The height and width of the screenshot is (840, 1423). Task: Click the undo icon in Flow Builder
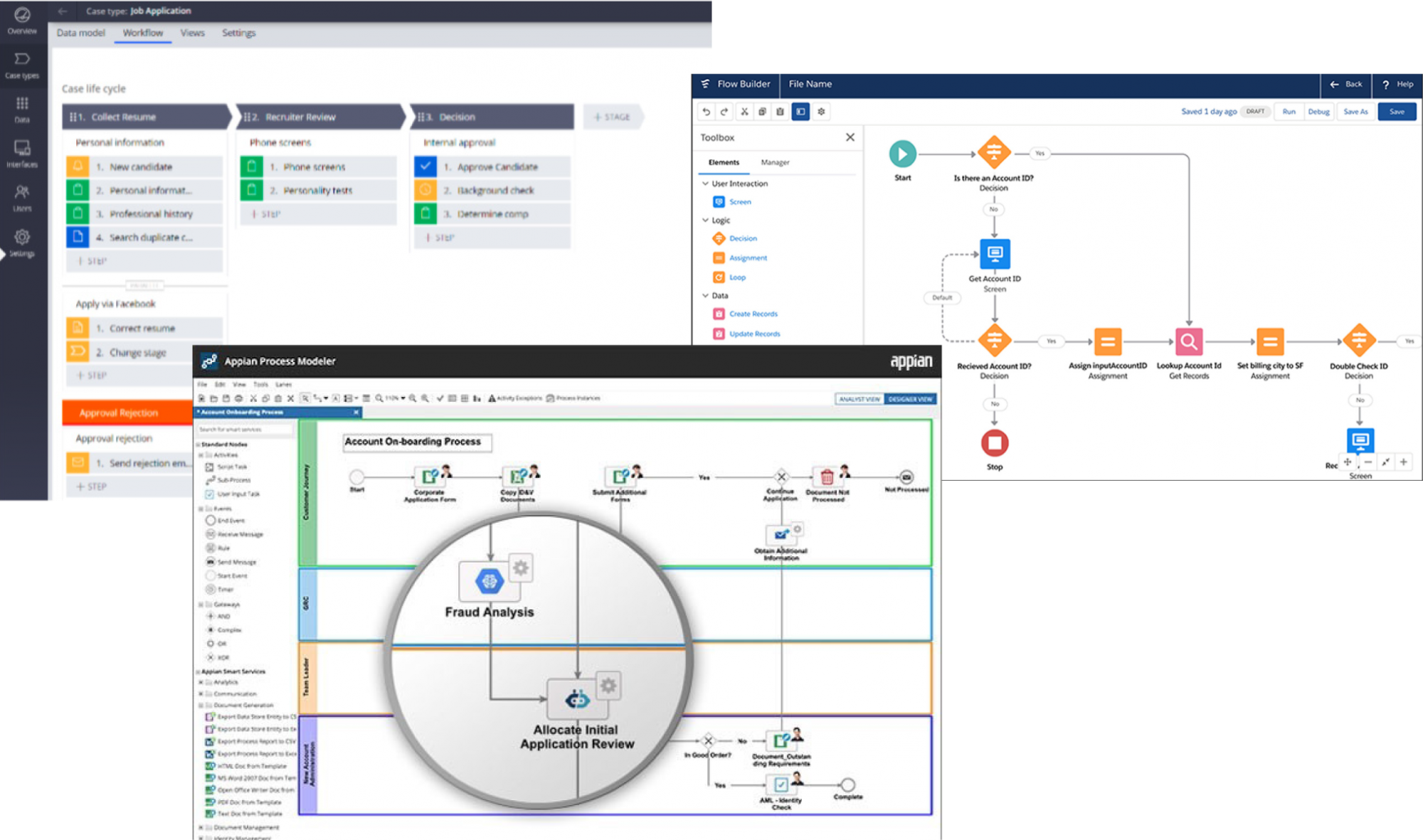(x=706, y=112)
